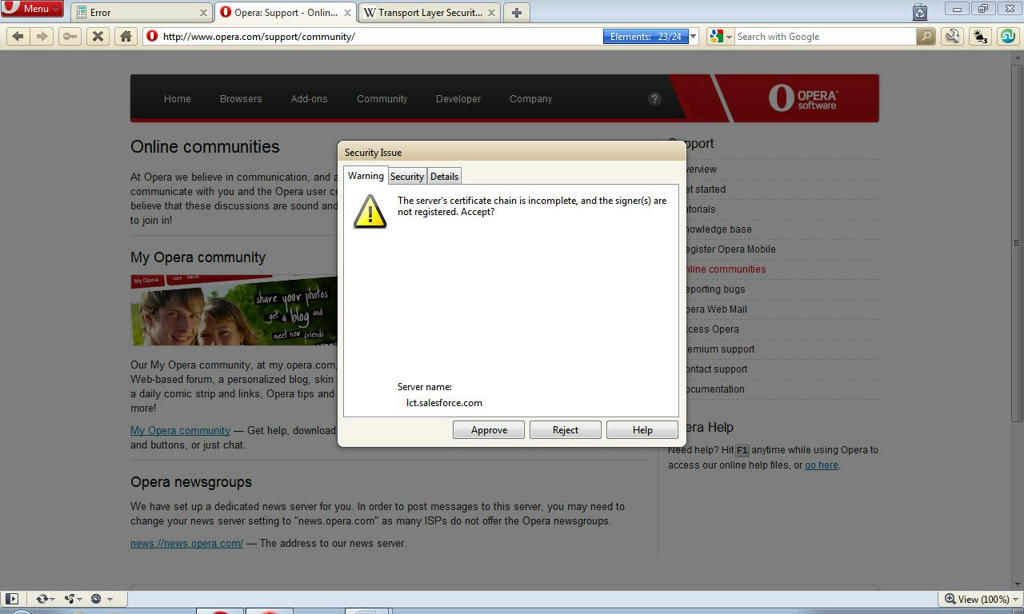
Task: Open Add-ons in the Opera site navigation
Action: [309, 99]
